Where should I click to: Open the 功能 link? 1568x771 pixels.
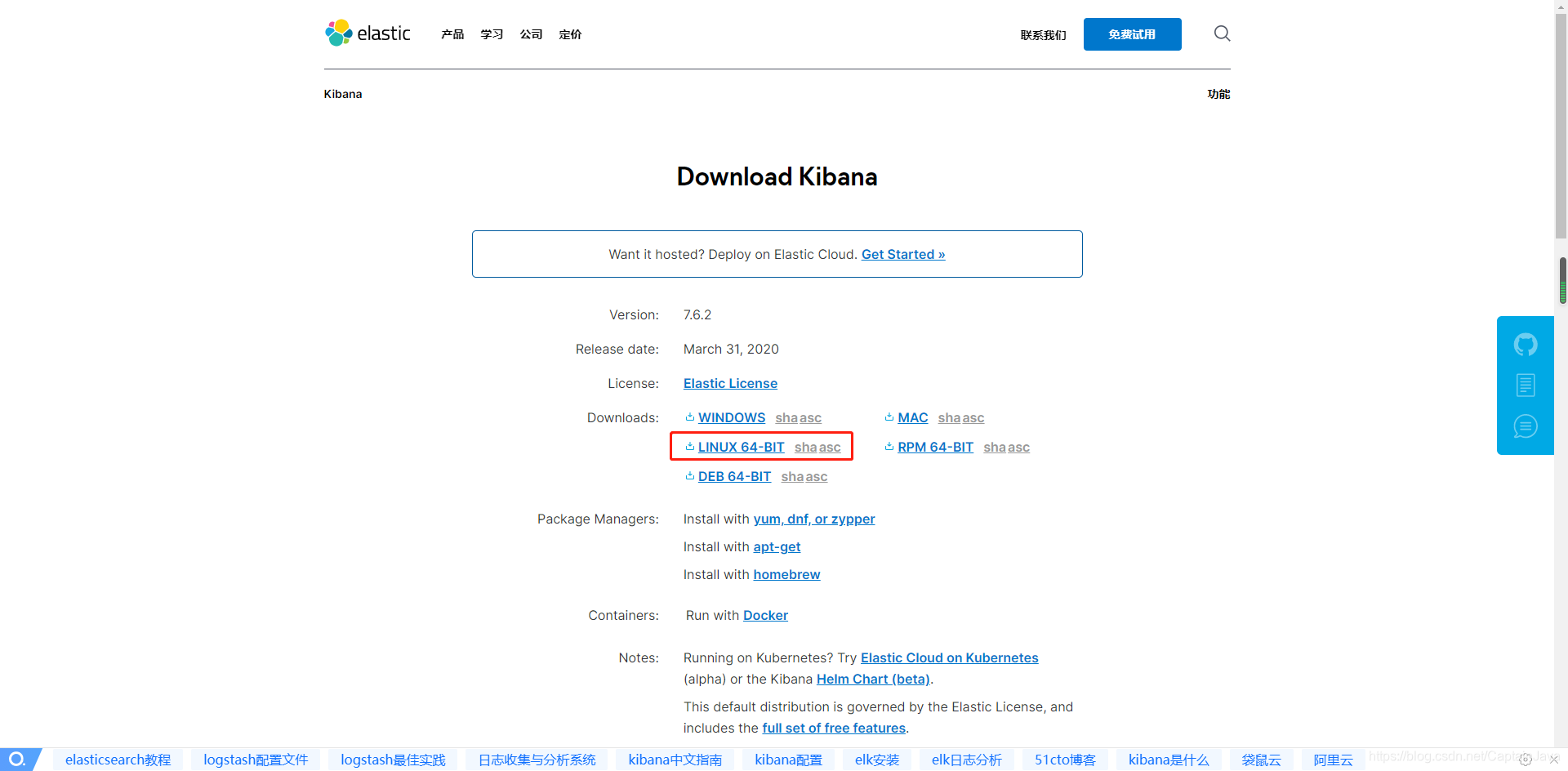tap(1218, 94)
